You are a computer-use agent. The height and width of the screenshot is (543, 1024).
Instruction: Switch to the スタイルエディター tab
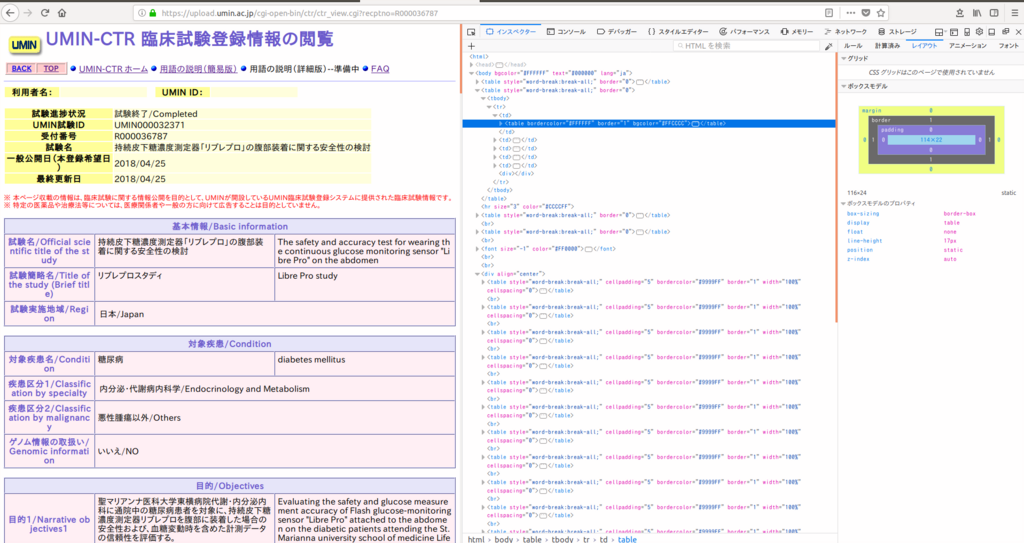[x=678, y=31]
